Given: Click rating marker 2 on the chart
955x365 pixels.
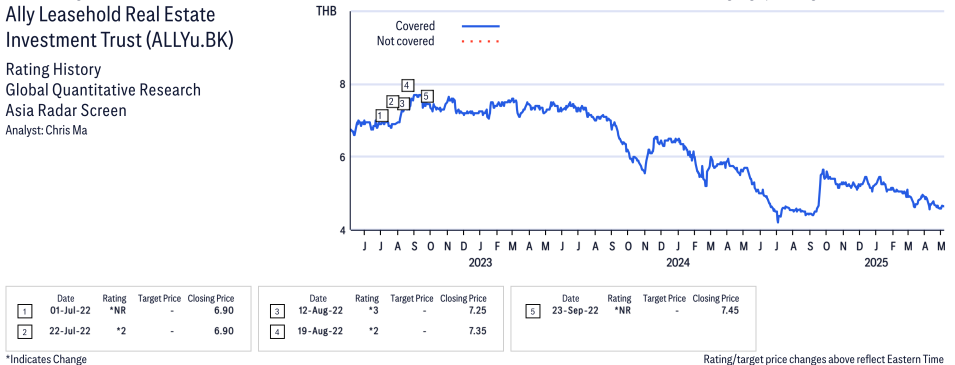Looking at the screenshot, I should click(x=392, y=101).
